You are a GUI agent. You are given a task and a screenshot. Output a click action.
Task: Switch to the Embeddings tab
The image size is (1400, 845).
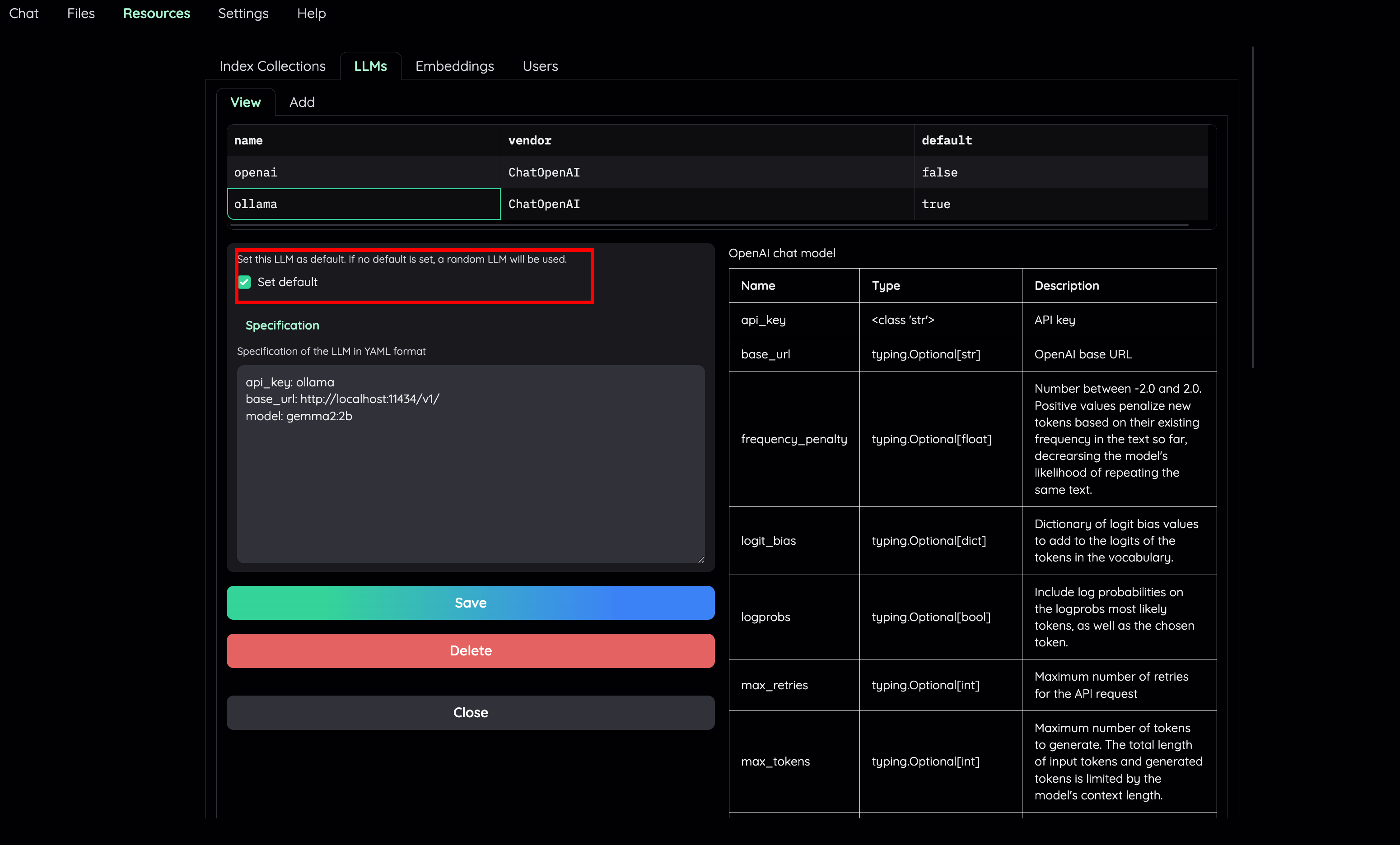pyautogui.click(x=454, y=66)
